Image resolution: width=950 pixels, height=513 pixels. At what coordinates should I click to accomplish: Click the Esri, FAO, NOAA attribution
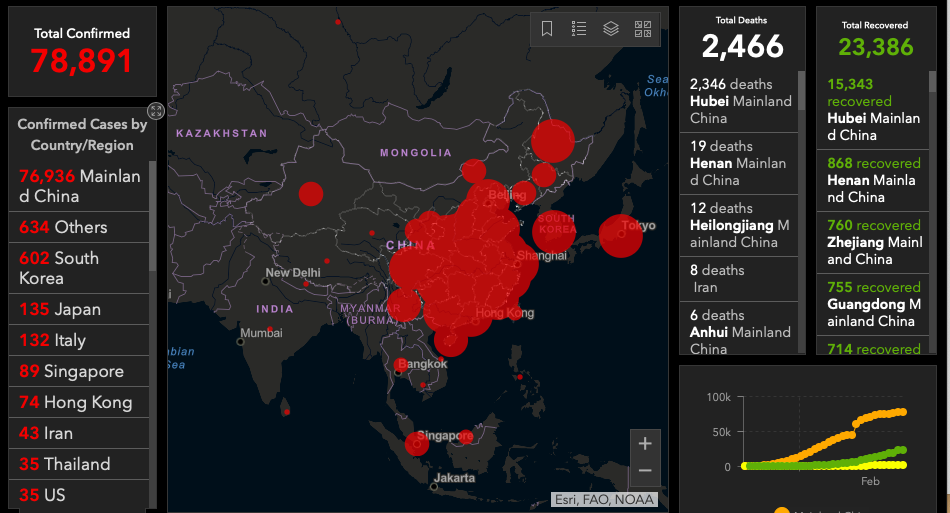(605, 499)
